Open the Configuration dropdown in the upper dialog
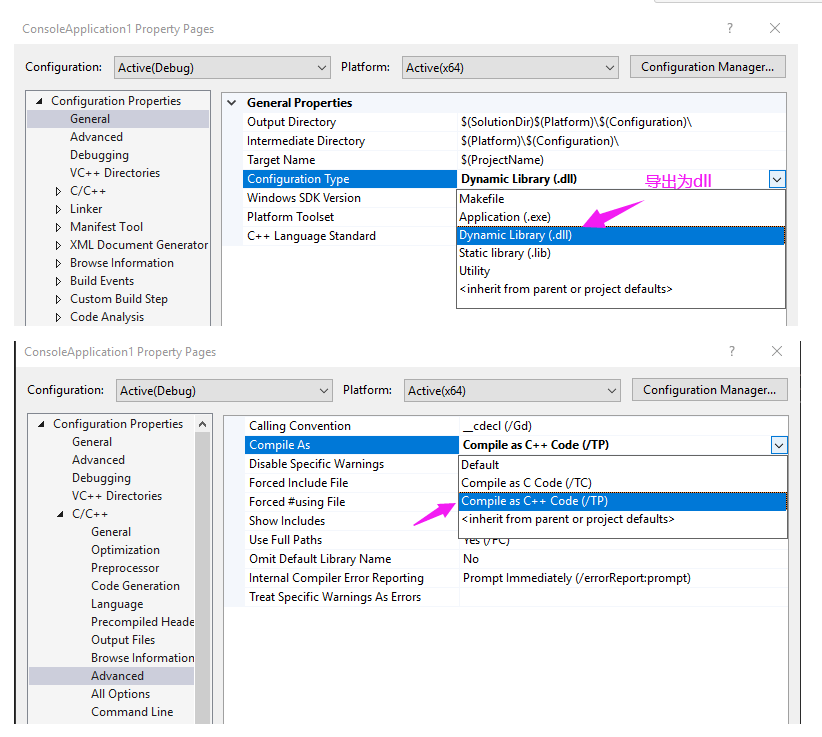Screen dimensions: 822x737 tap(321, 68)
